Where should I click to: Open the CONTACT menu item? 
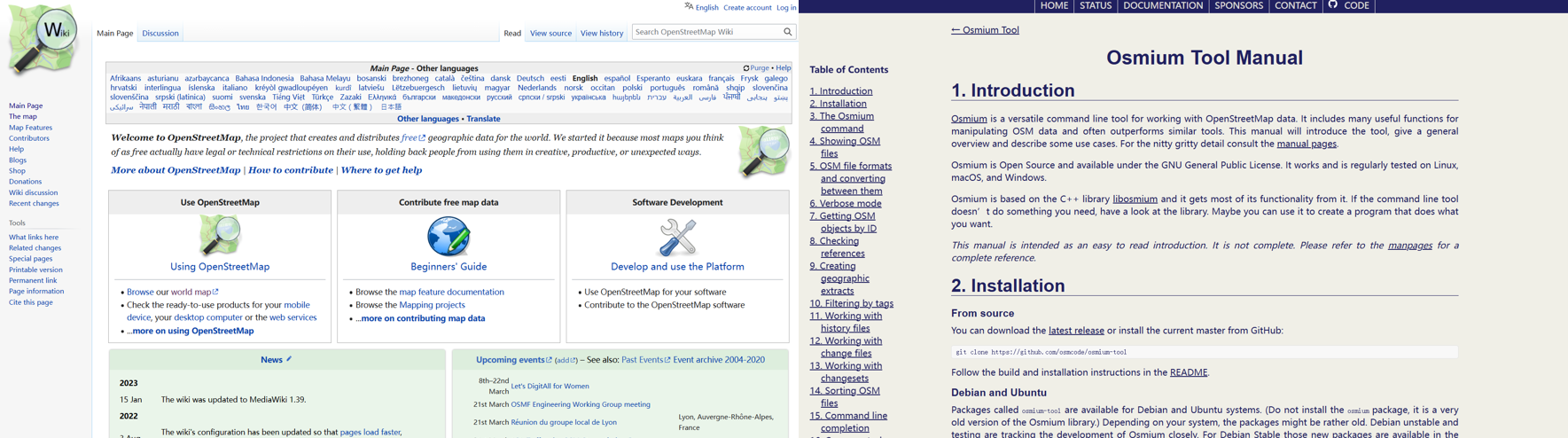(1295, 5)
